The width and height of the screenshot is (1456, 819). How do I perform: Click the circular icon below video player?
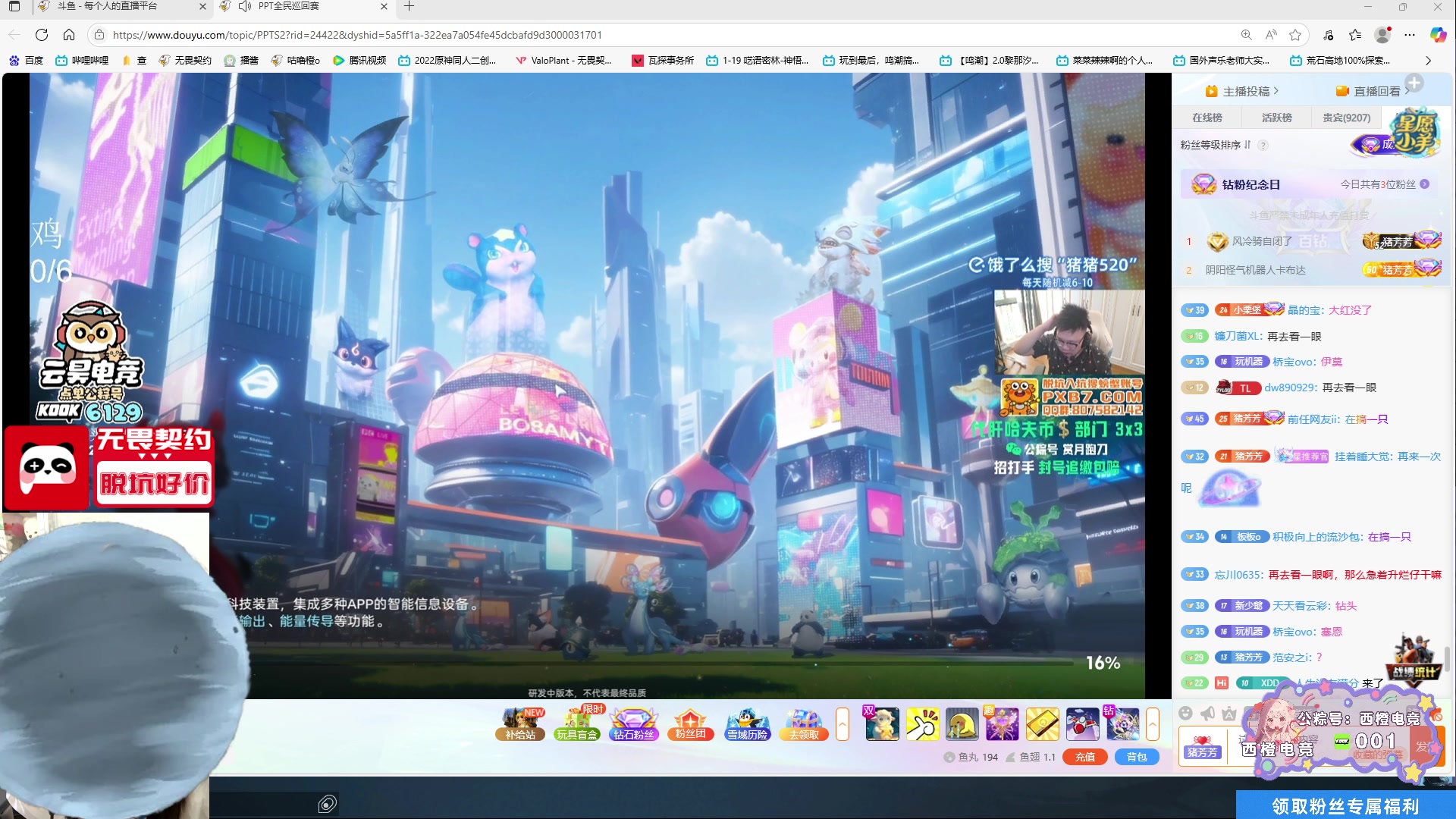tap(328, 804)
